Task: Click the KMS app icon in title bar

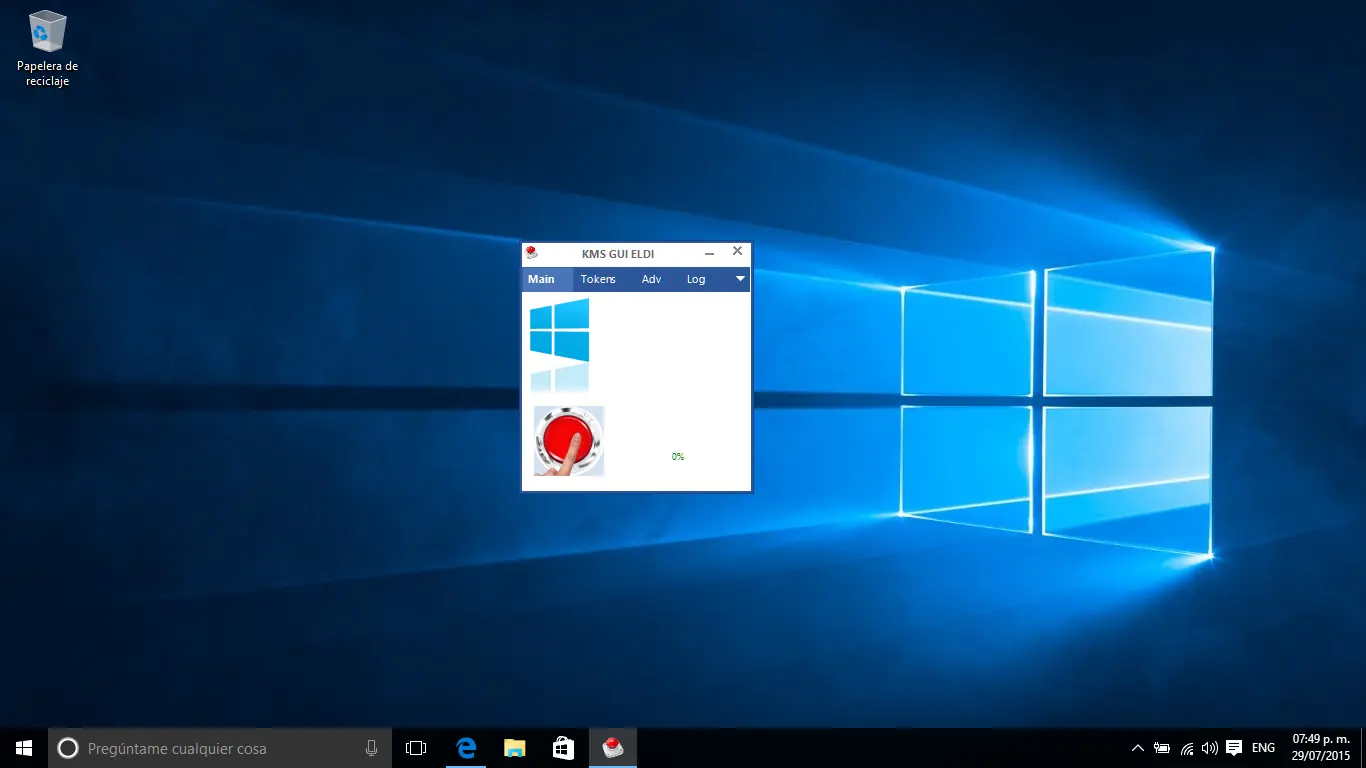Action: [532, 253]
